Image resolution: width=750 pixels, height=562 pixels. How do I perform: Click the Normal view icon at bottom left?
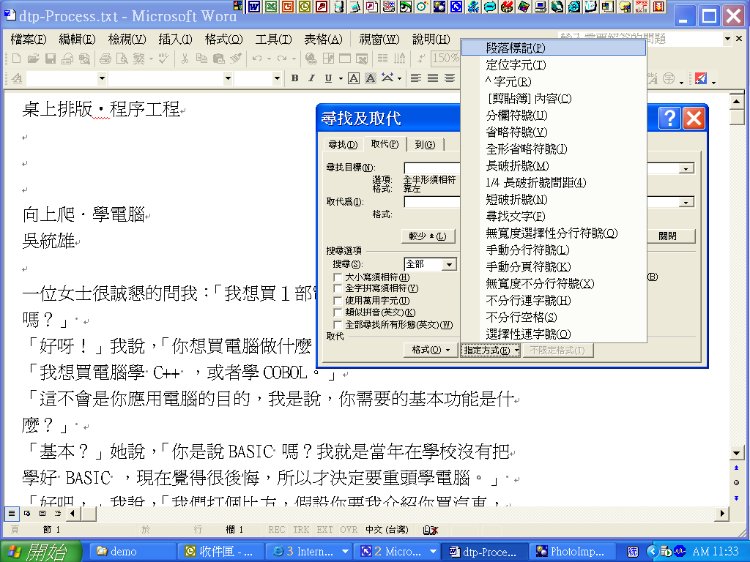[12, 512]
